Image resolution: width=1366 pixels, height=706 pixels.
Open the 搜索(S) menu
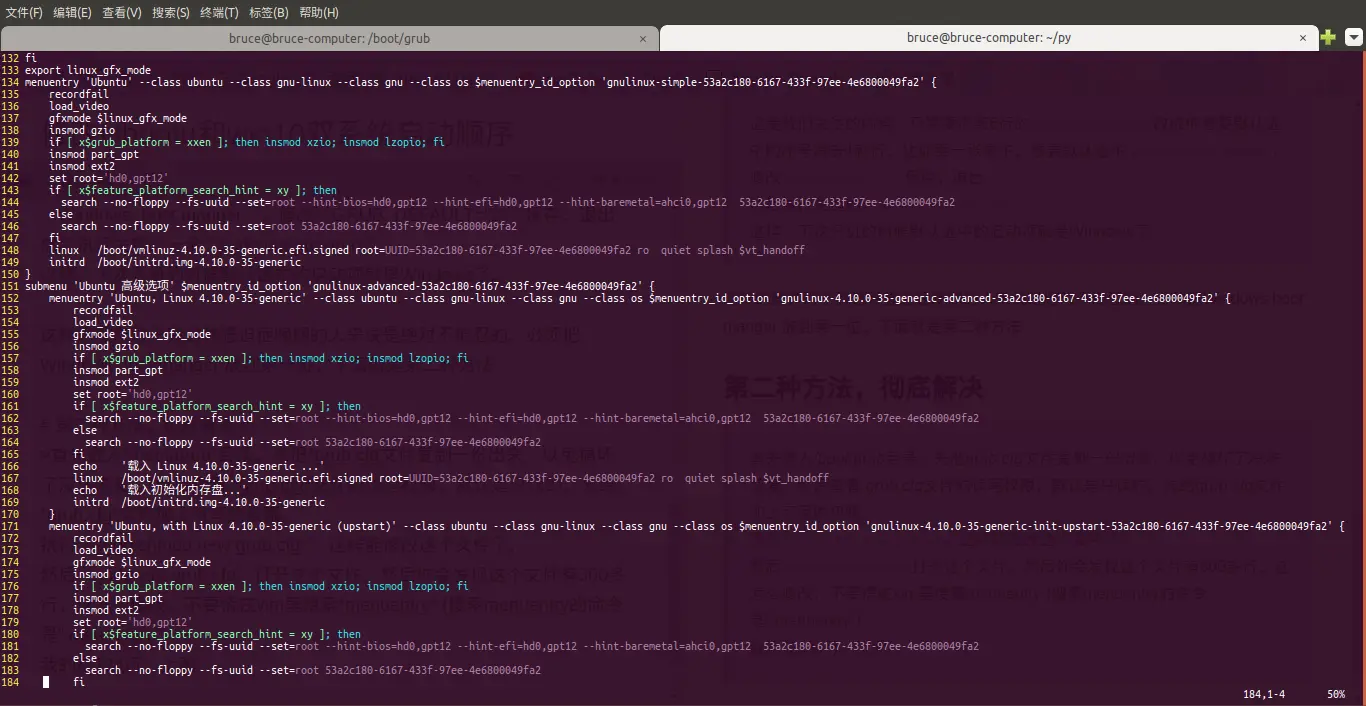tap(171, 12)
